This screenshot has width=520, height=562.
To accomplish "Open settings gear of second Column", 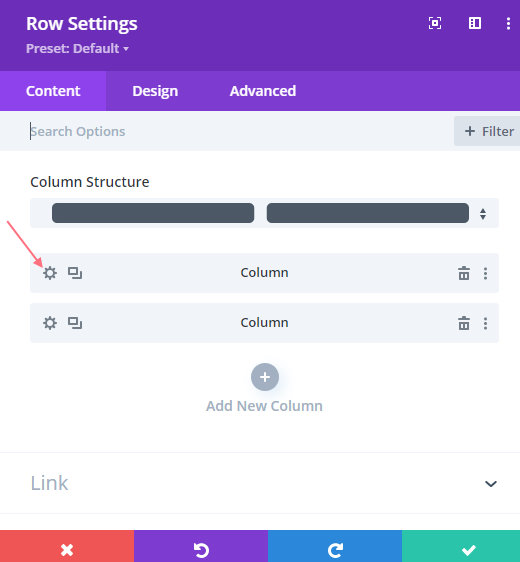I will point(50,323).
